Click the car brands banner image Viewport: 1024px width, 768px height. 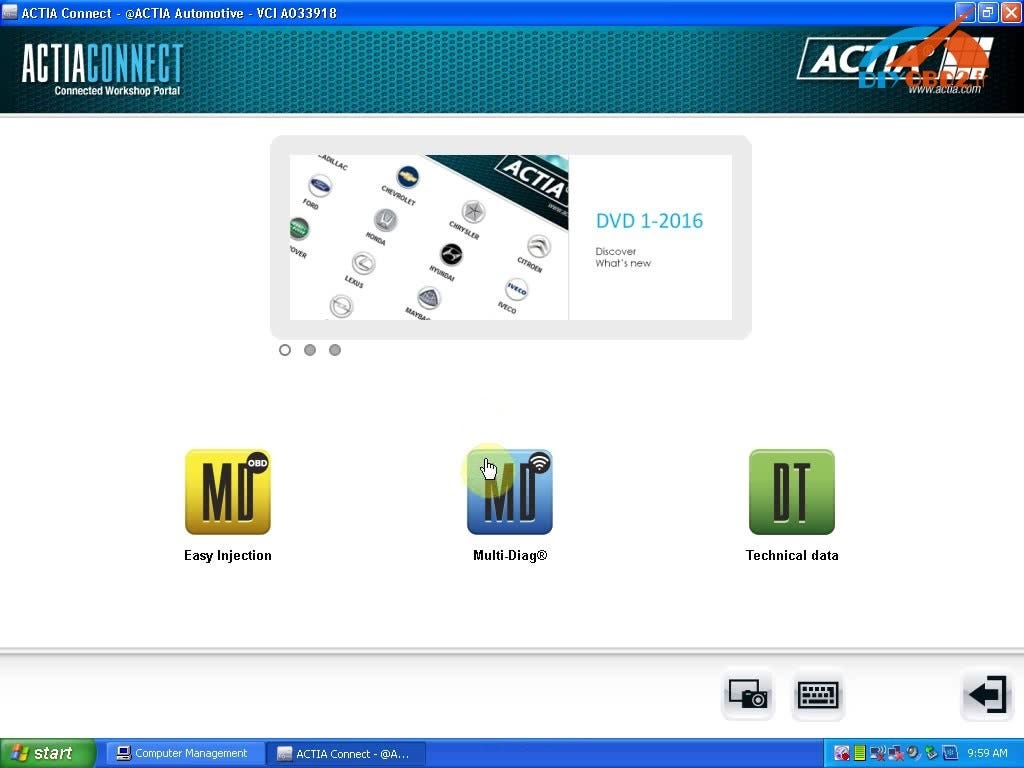point(428,237)
